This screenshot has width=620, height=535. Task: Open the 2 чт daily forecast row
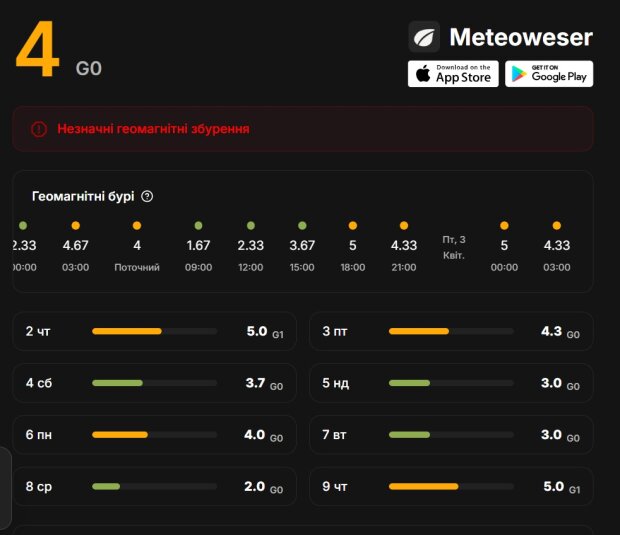[x=154, y=331]
